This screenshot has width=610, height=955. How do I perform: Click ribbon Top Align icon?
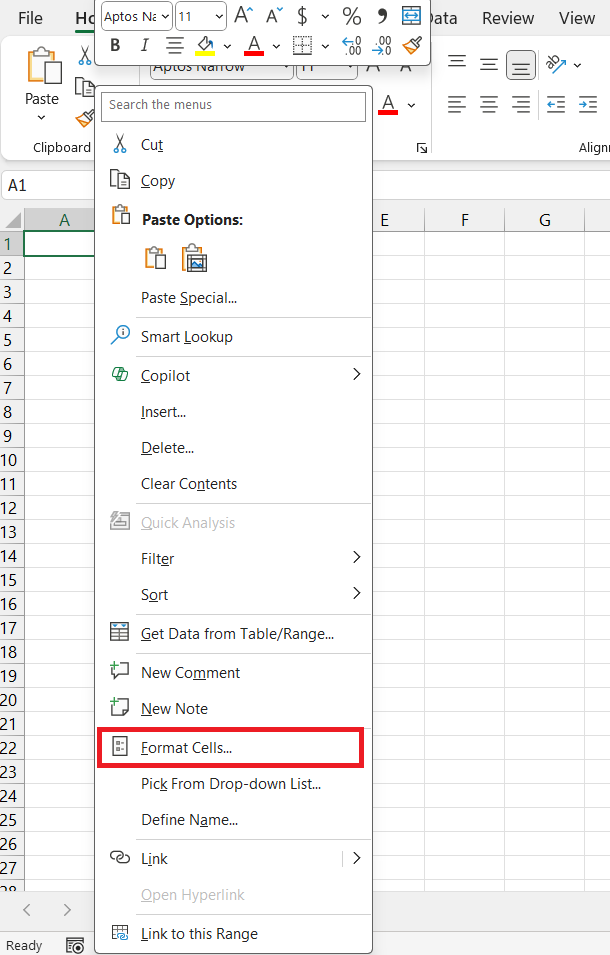[x=457, y=64]
